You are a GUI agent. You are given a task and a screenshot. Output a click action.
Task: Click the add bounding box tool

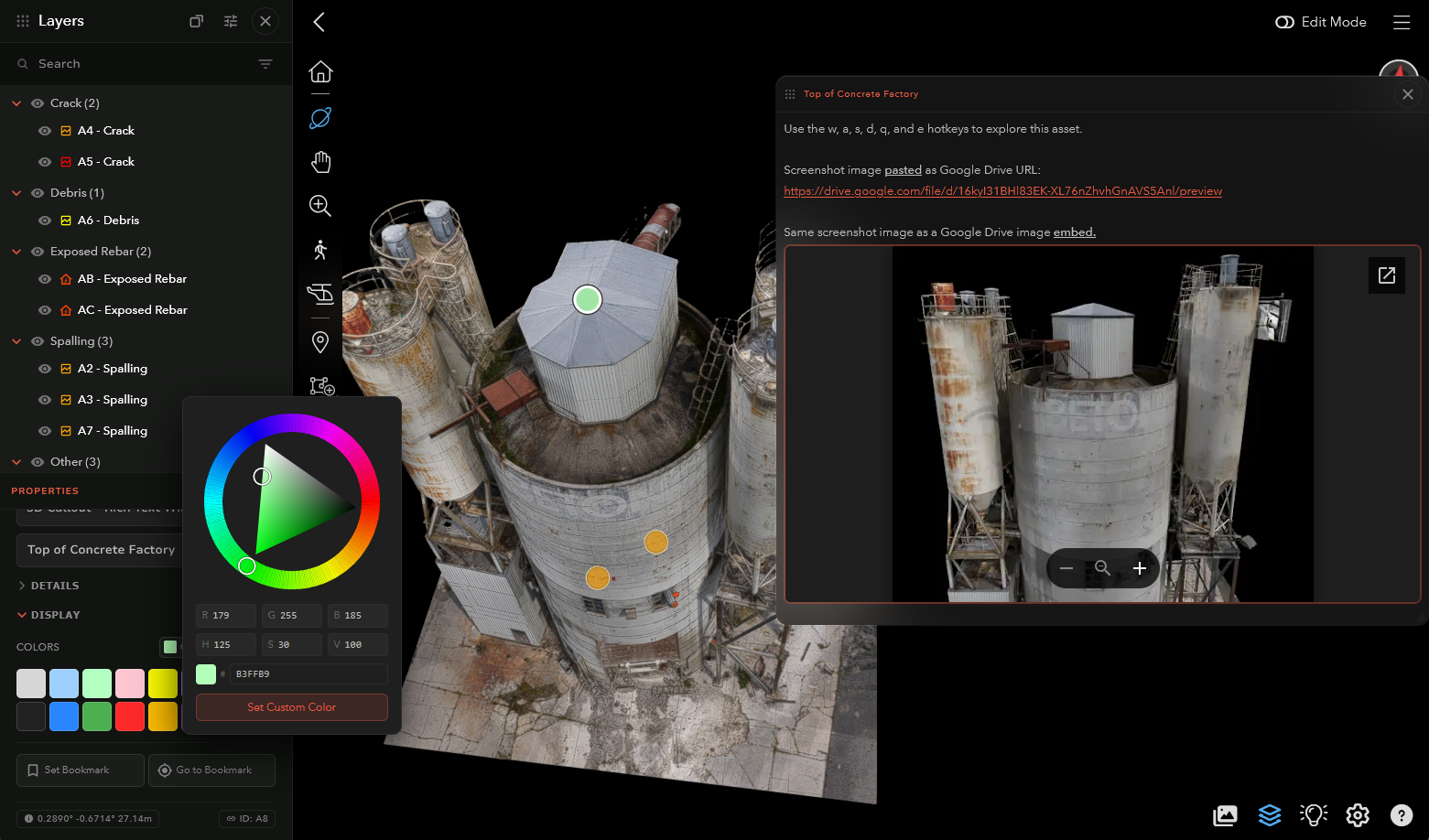pyautogui.click(x=322, y=386)
